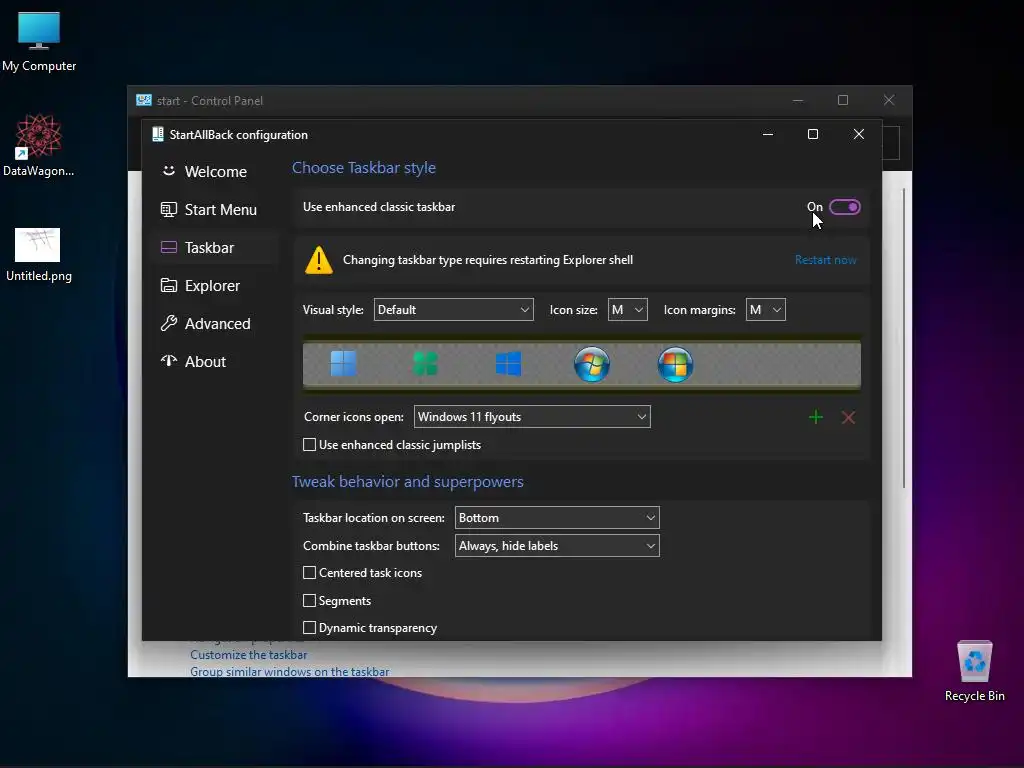Open the Advanced section
The height and width of the screenshot is (768, 1024).
point(216,323)
